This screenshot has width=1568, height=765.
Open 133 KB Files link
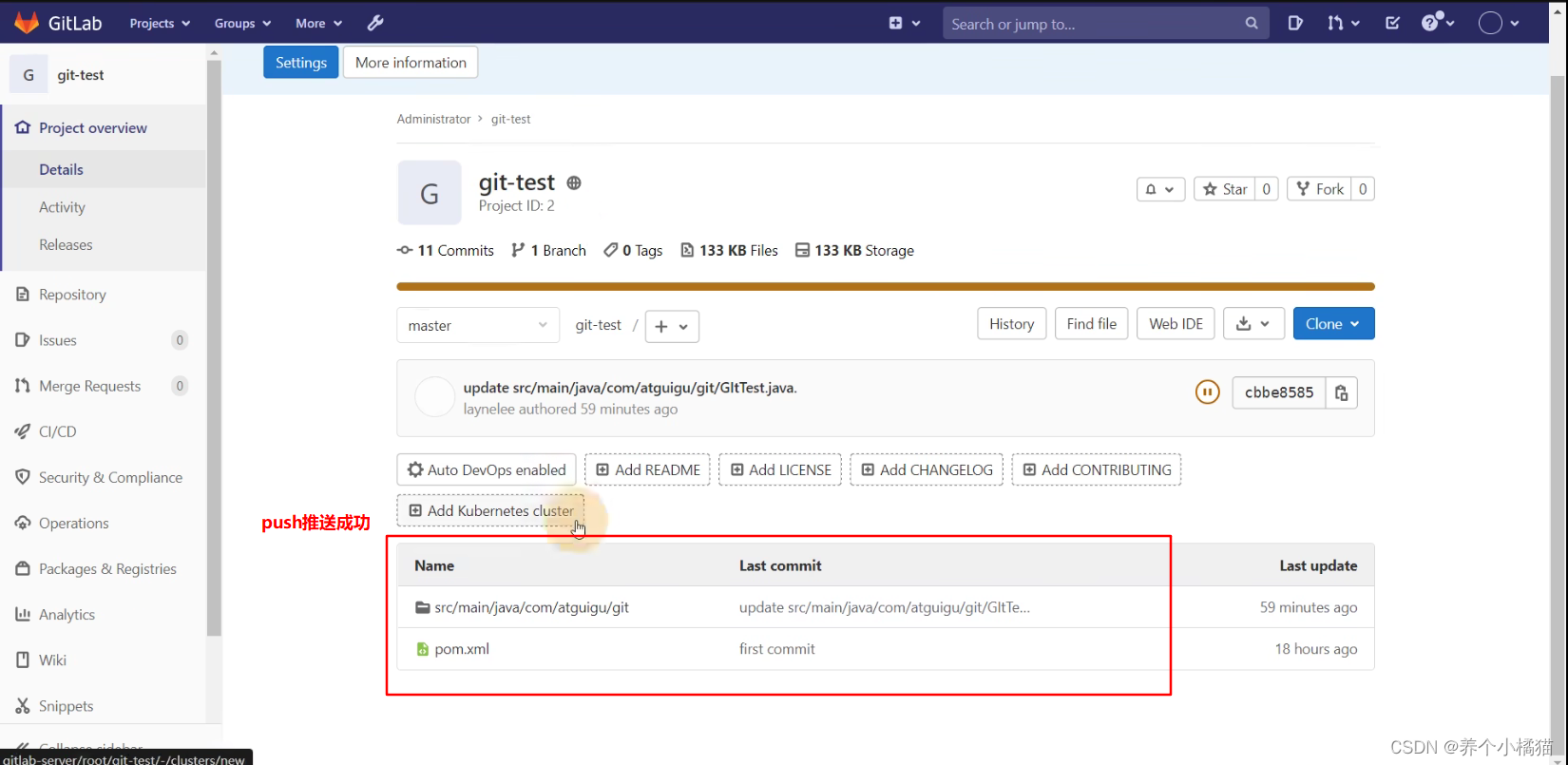[x=729, y=251]
